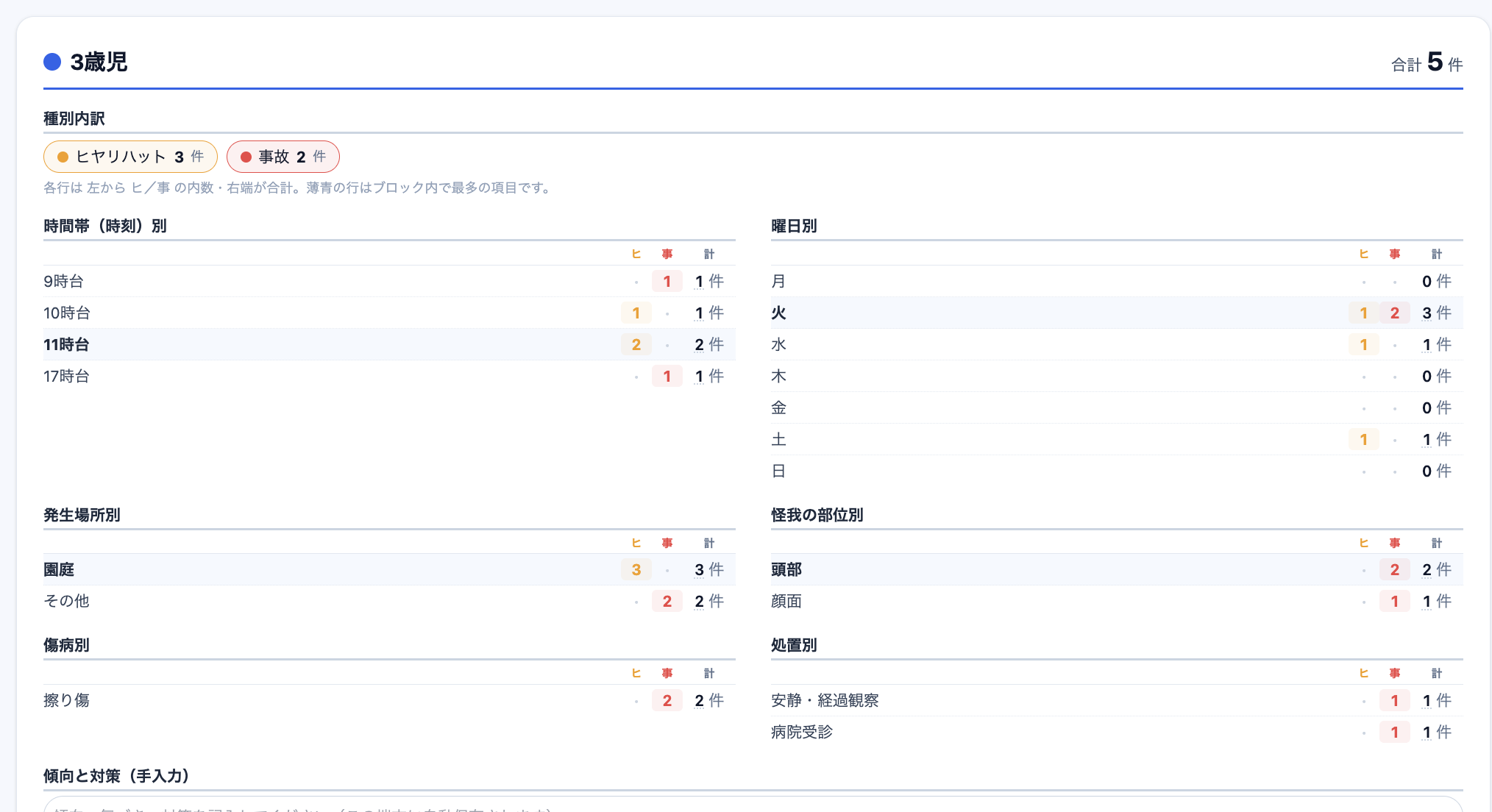The width and height of the screenshot is (1492, 812).
Task: Click the near-miss count 3 in 園庭 row
Action: point(636,569)
